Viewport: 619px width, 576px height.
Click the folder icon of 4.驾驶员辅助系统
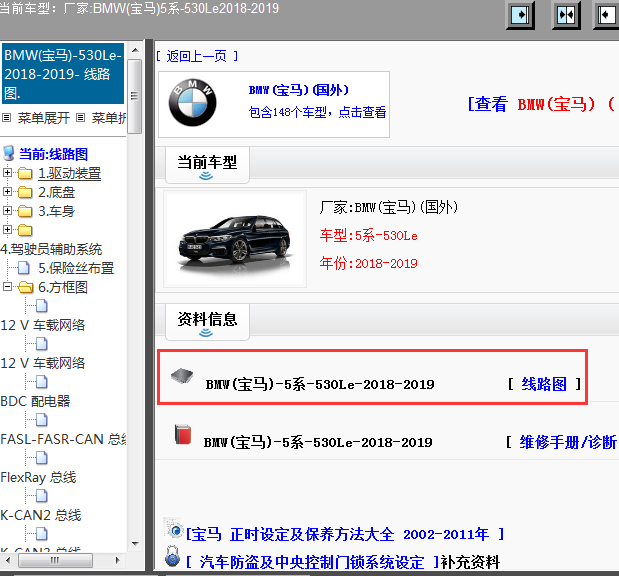(25, 230)
